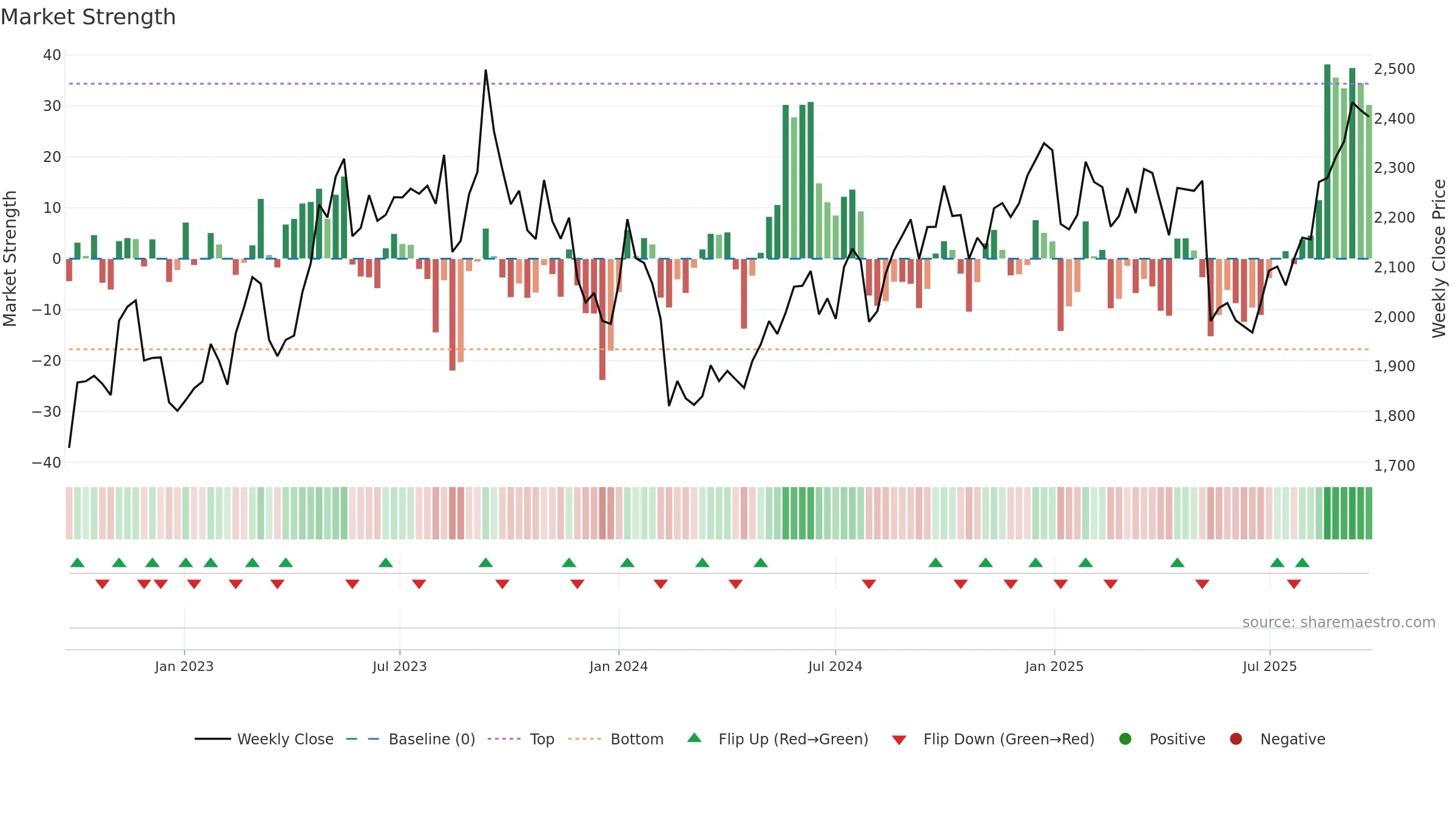
Task: Click the rightmost green flip-up triangle marker
Action: (x=1303, y=562)
